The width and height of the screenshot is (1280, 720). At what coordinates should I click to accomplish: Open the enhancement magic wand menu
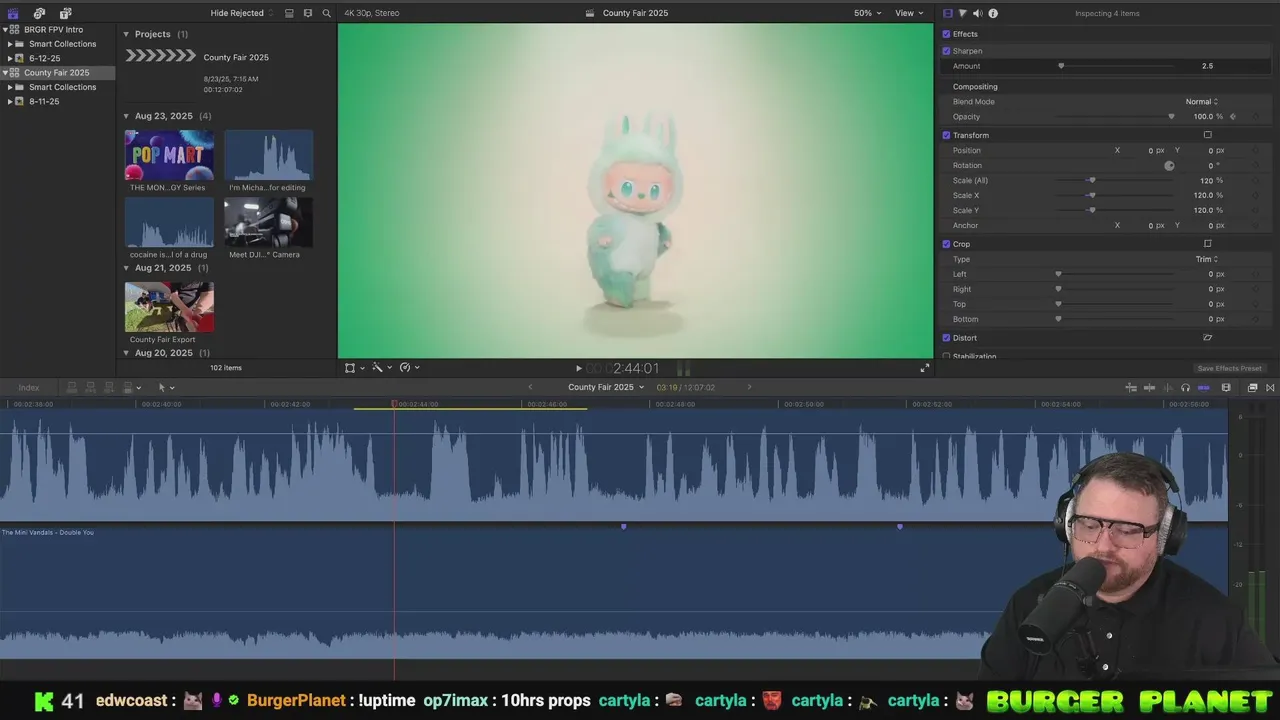point(377,367)
